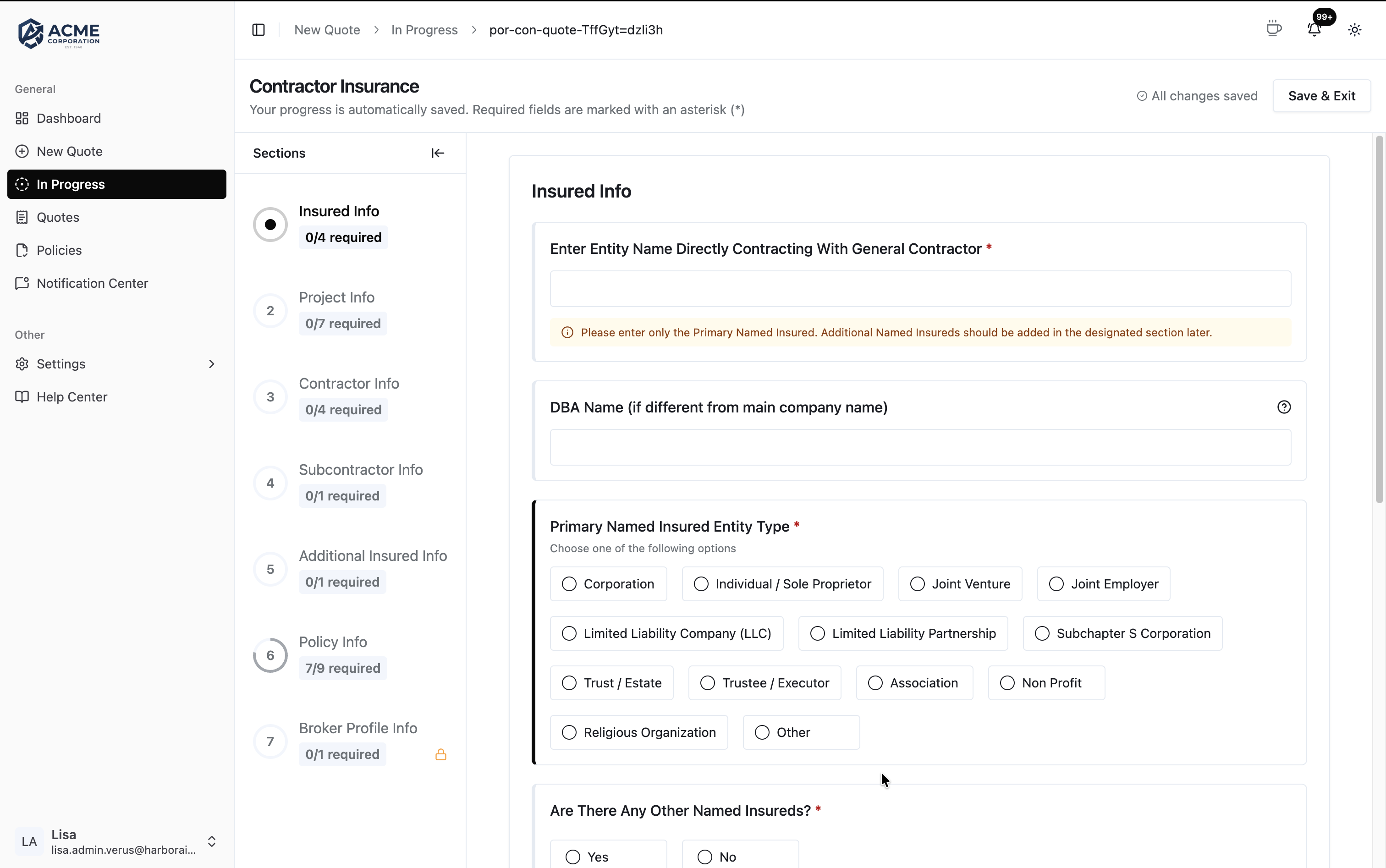The width and height of the screenshot is (1386, 868).
Task: Click step 5 circle for Additional Insured Info
Action: [270, 569]
